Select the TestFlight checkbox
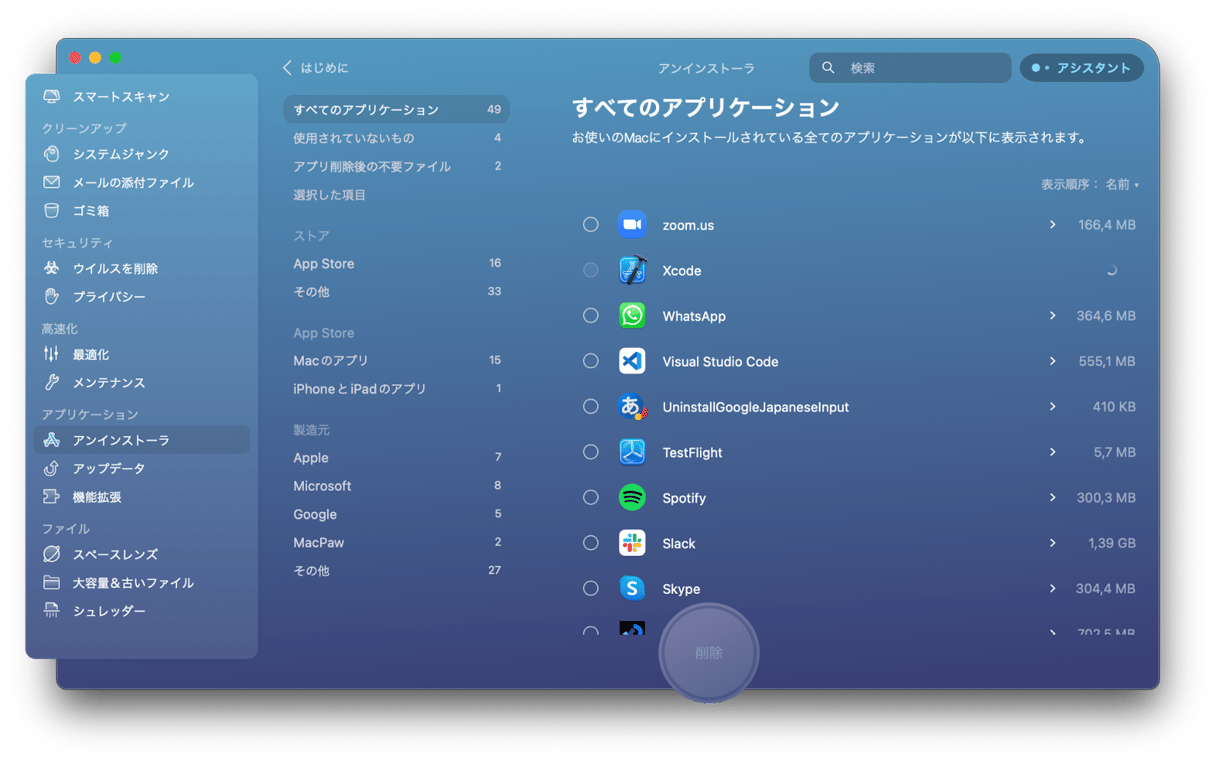Image resolution: width=1216 pixels, height=764 pixels. (x=591, y=452)
